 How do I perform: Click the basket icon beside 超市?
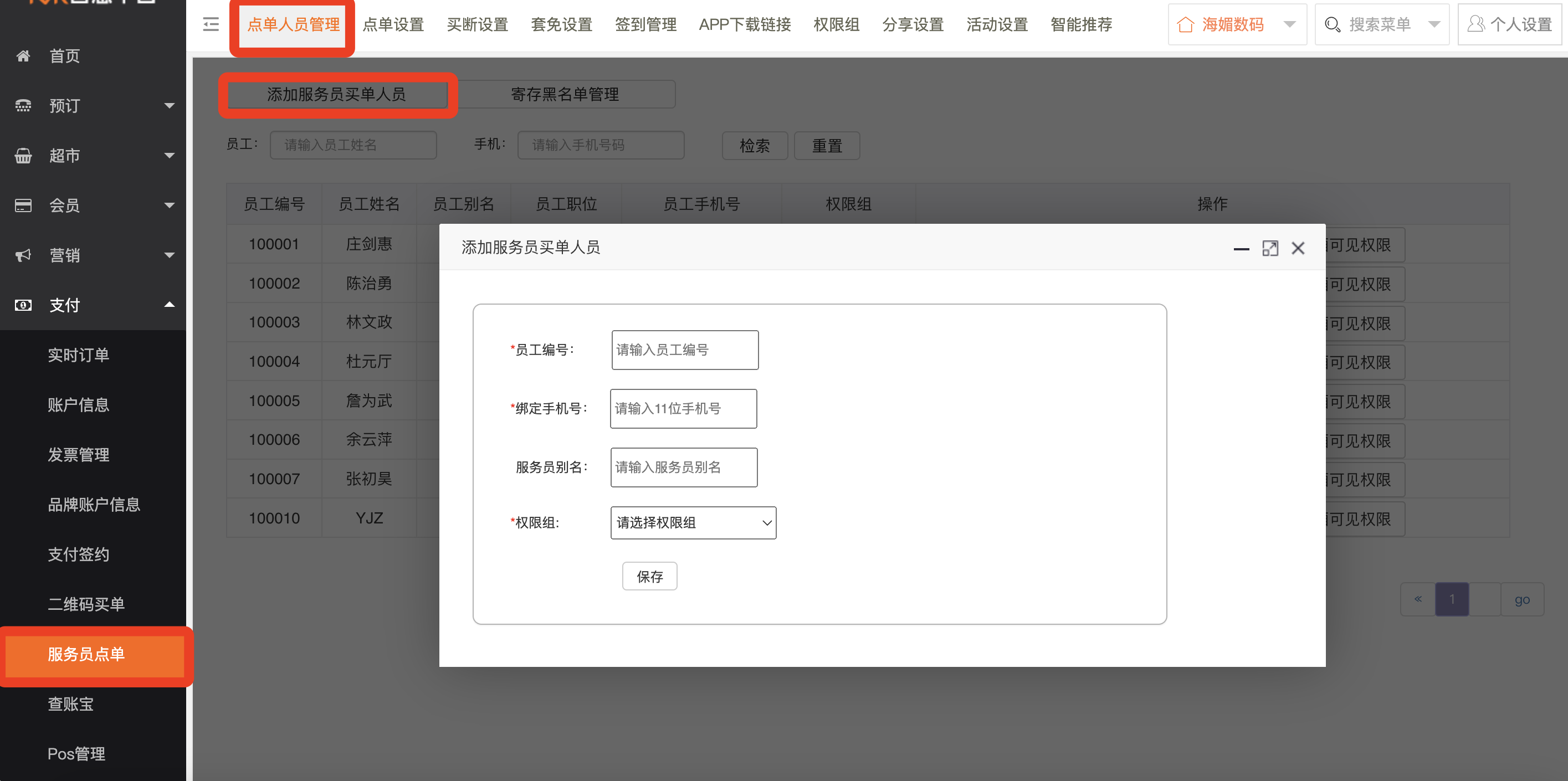[x=23, y=156]
